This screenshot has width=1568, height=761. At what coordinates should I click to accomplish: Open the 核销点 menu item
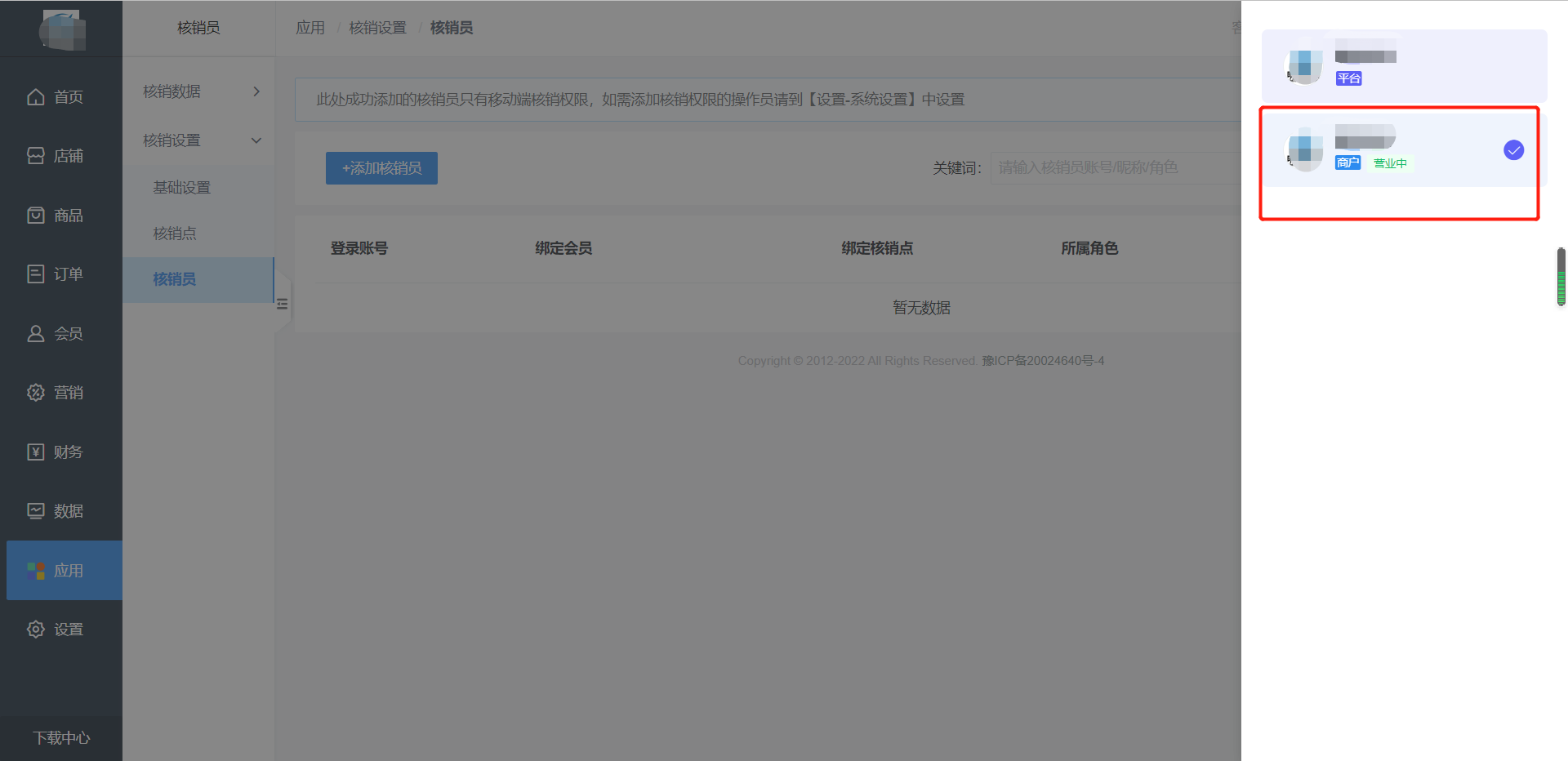175,234
